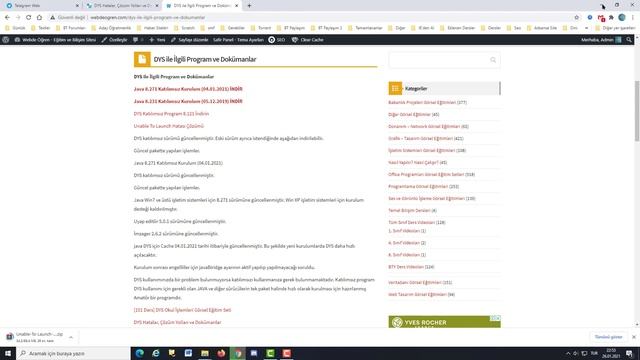The height and width of the screenshot is (360, 640).
Task: Open the Scratch bookmark folder
Action: click(184, 28)
